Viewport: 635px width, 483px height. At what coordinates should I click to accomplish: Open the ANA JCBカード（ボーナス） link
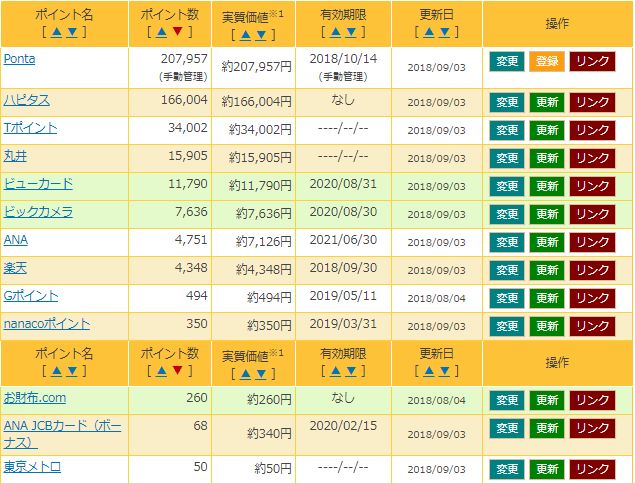point(62,434)
